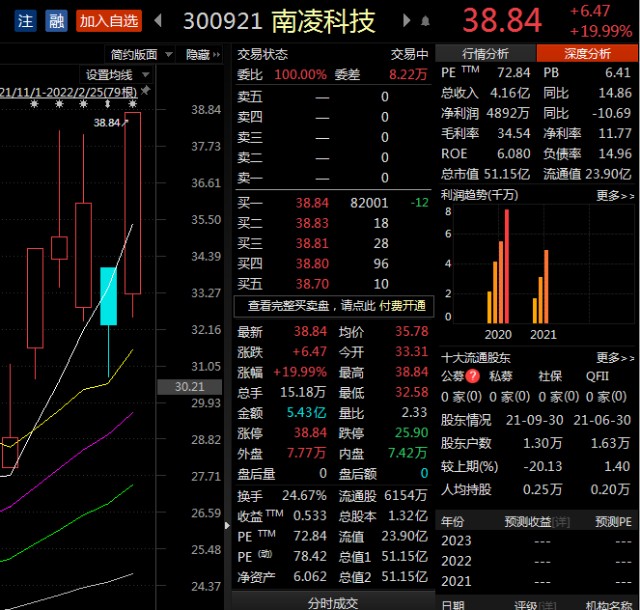The width and height of the screenshot is (640, 610).
Task: Click the cyan falling candlestick
Action: (x=108, y=296)
